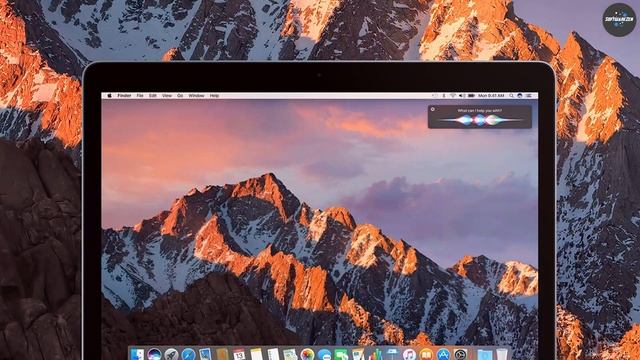Open Calendar icon showing 13
640x360 pixels.
point(239,354)
